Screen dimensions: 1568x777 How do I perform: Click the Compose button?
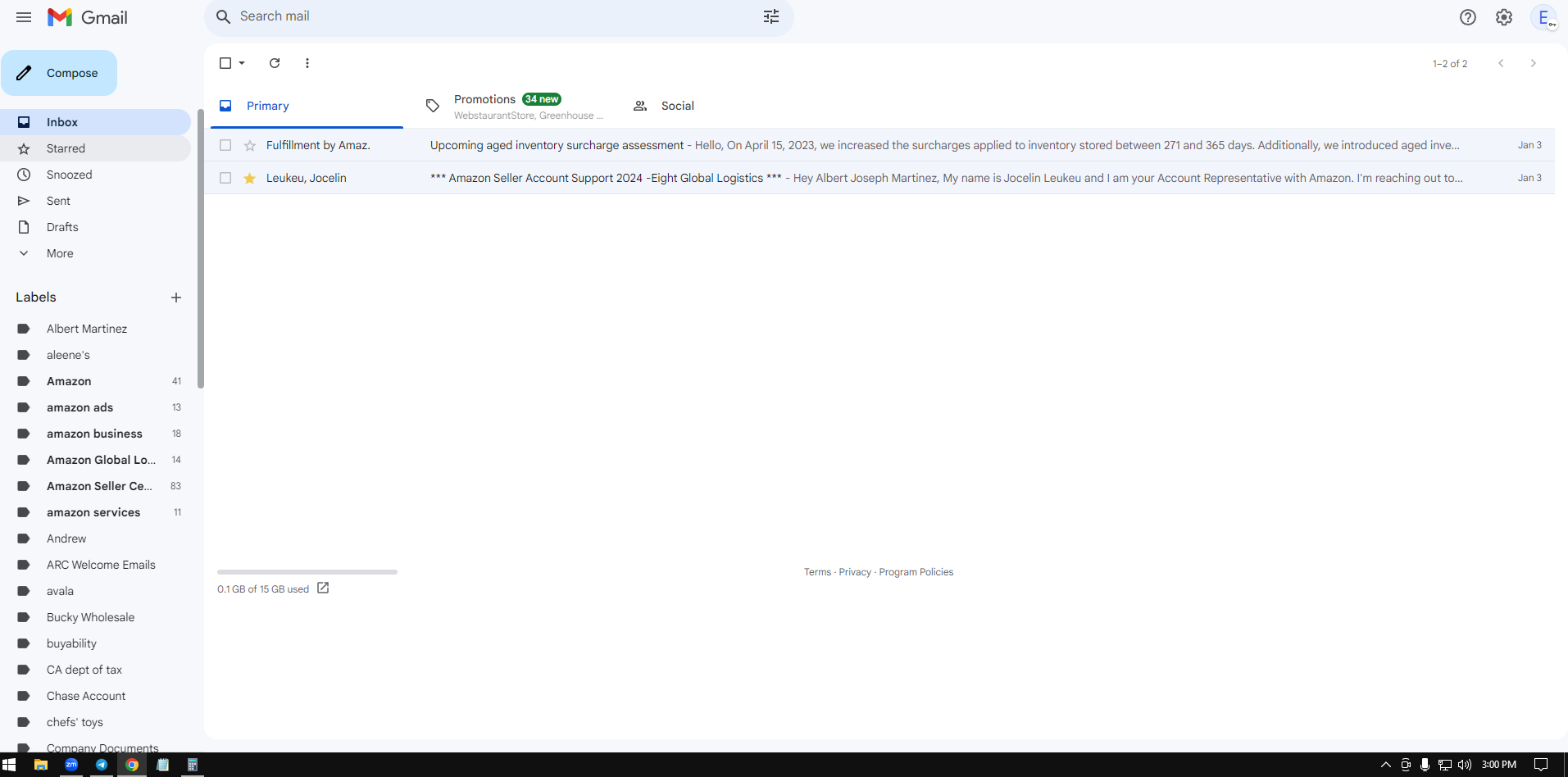(59, 73)
